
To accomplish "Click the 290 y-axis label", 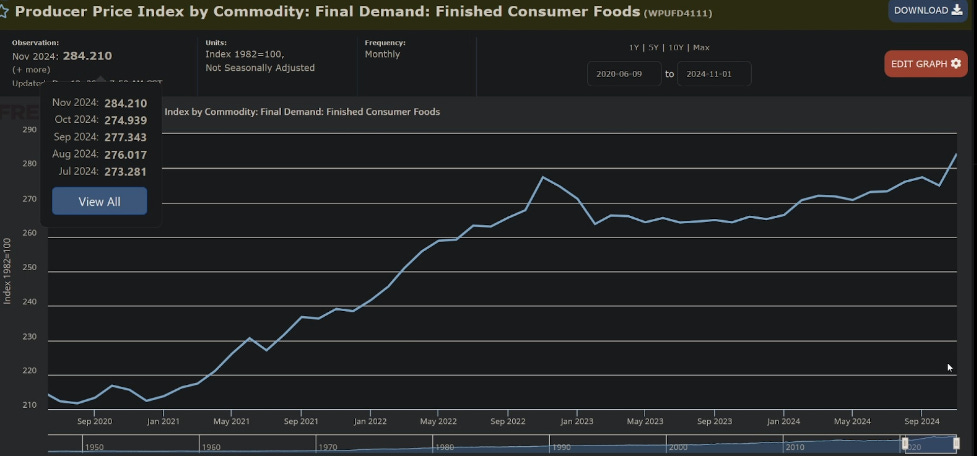I will click(x=29, y=130).
